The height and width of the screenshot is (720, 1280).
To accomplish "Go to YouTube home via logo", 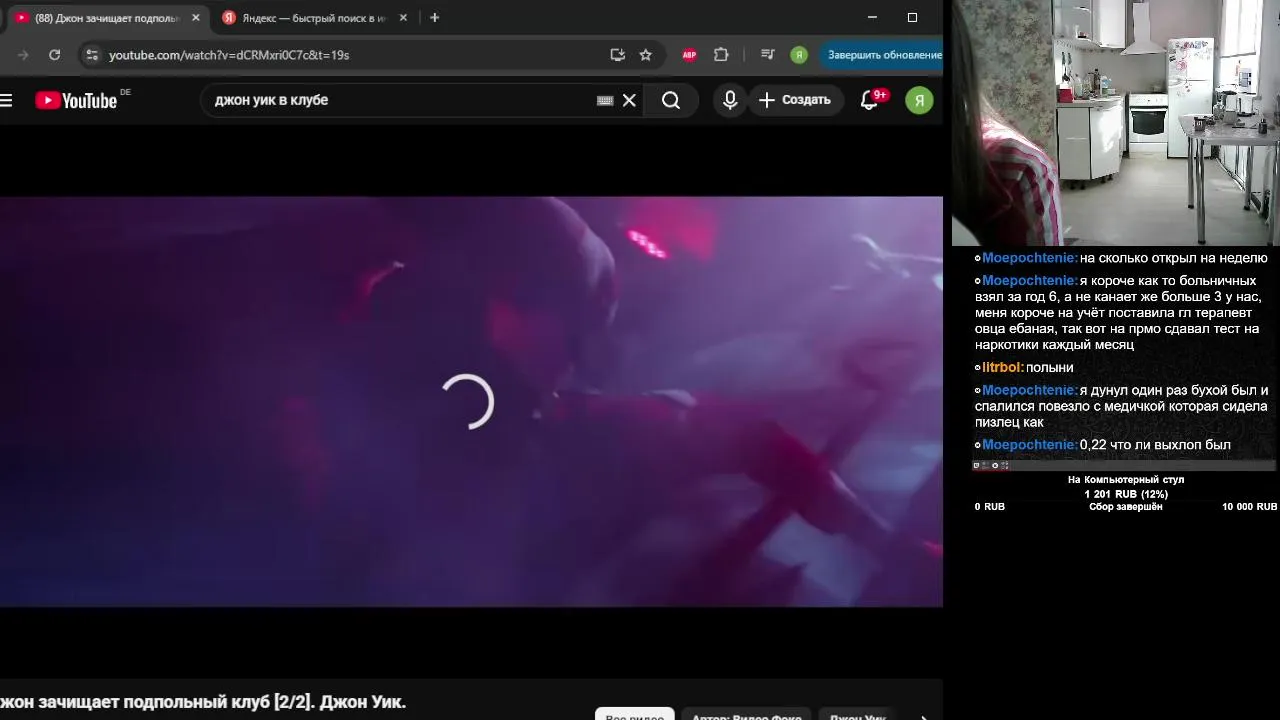I will point(76,100).
